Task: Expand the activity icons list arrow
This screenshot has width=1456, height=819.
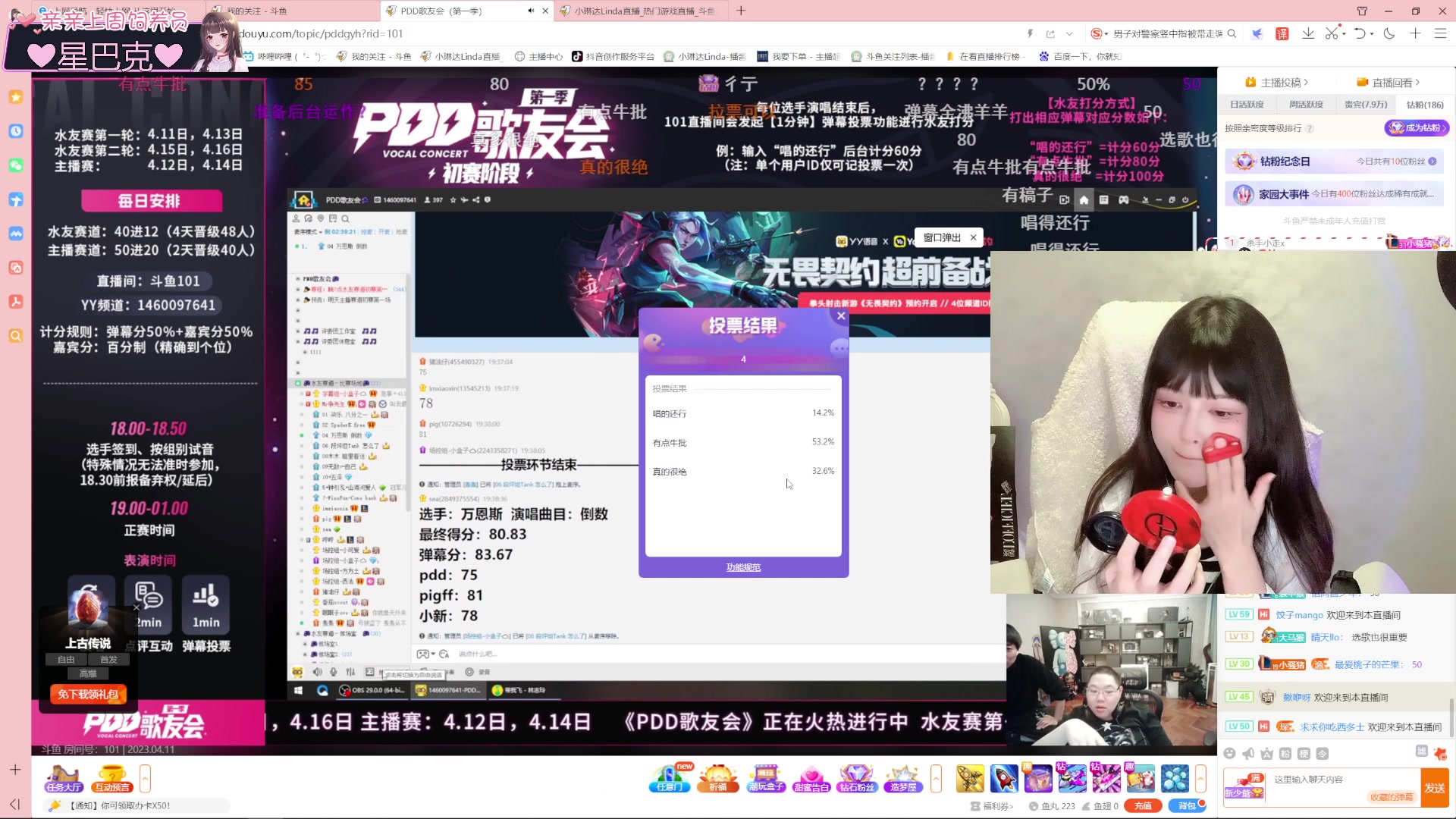Action: [x=936, y=778]
